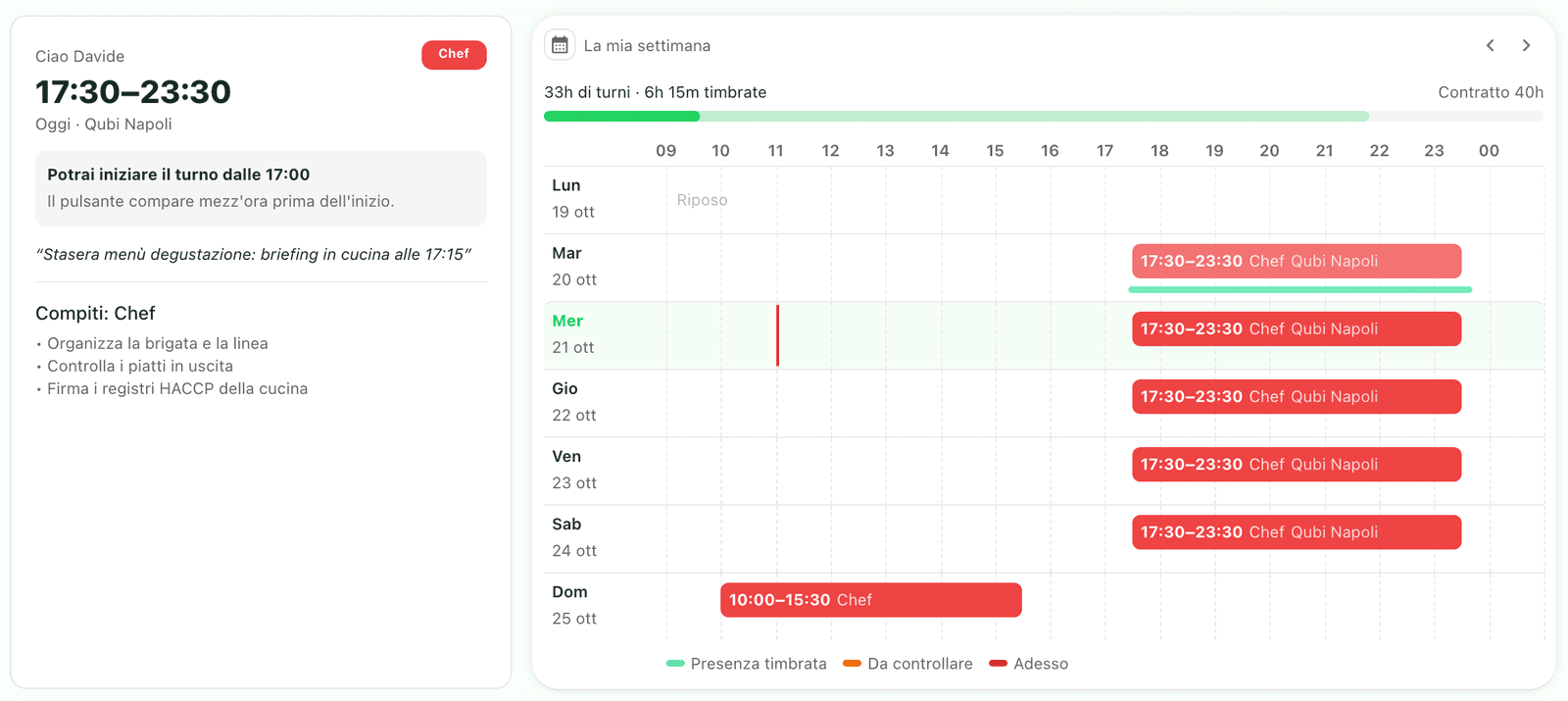Click Firma i registri HACCP della cucina

(177, 388)
